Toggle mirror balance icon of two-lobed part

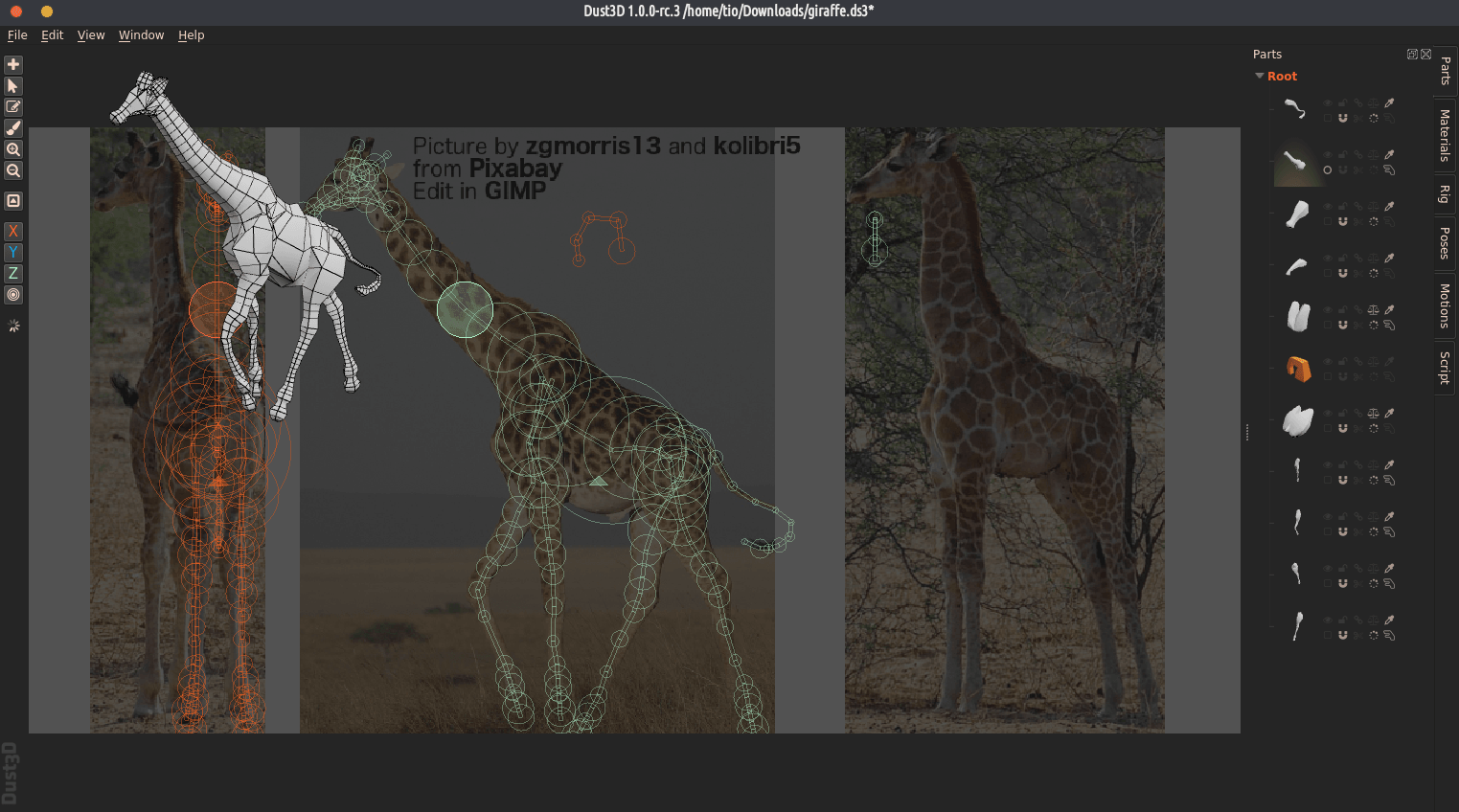[x=1374, y=309]
